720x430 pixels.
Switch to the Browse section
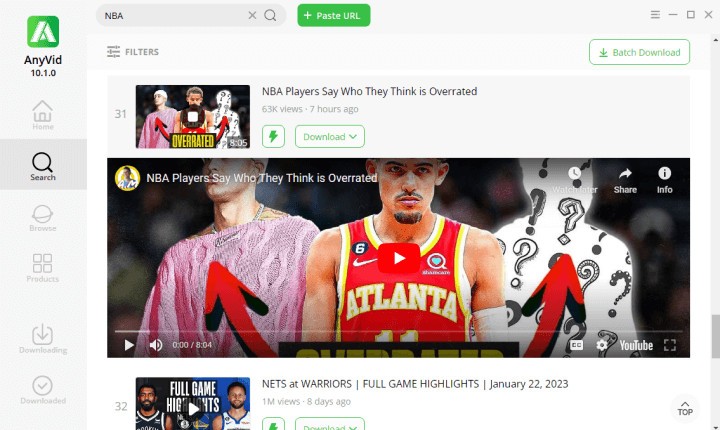click(42, 217)
